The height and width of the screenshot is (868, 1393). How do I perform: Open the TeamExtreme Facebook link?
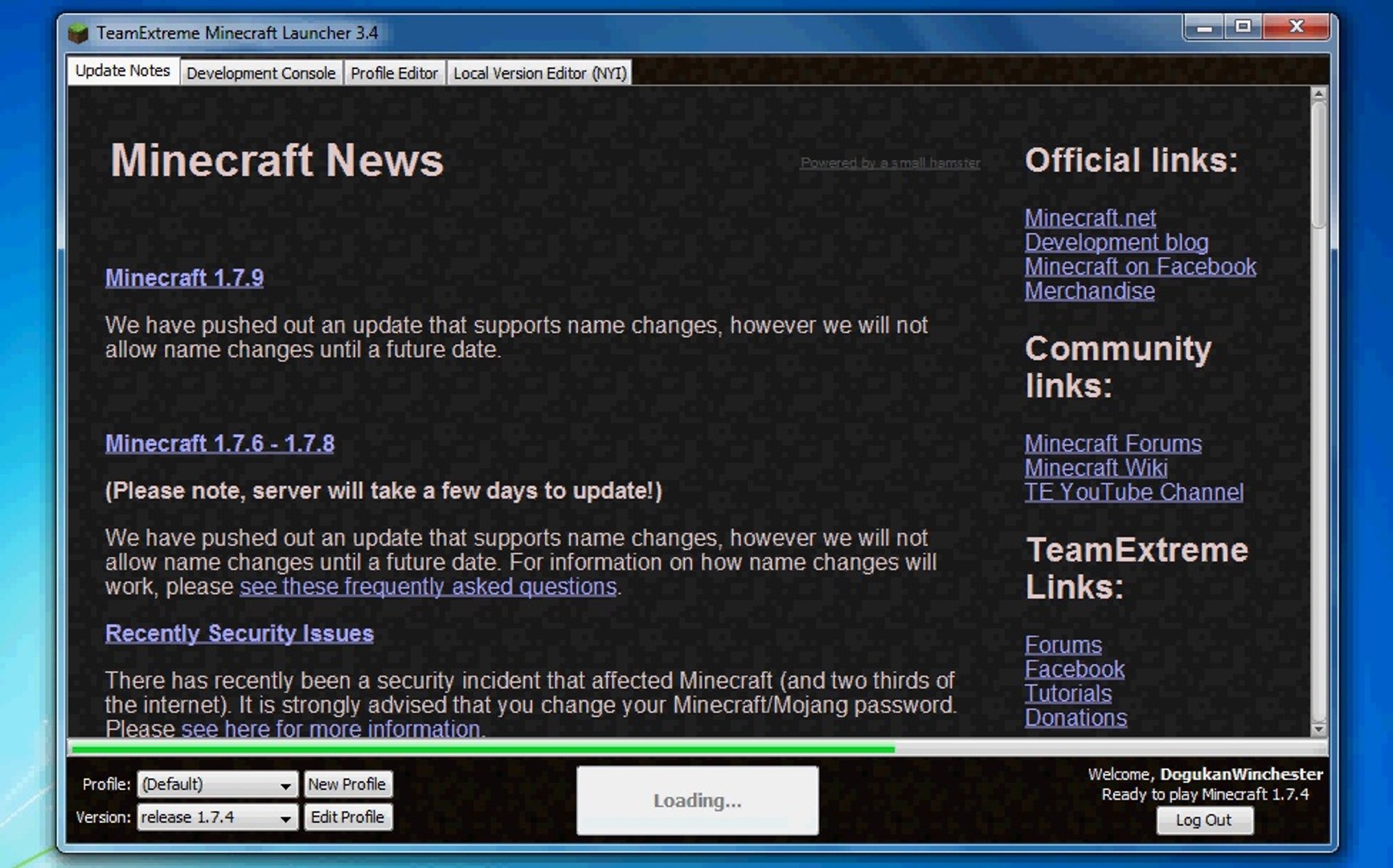[x=1074, y=669]
